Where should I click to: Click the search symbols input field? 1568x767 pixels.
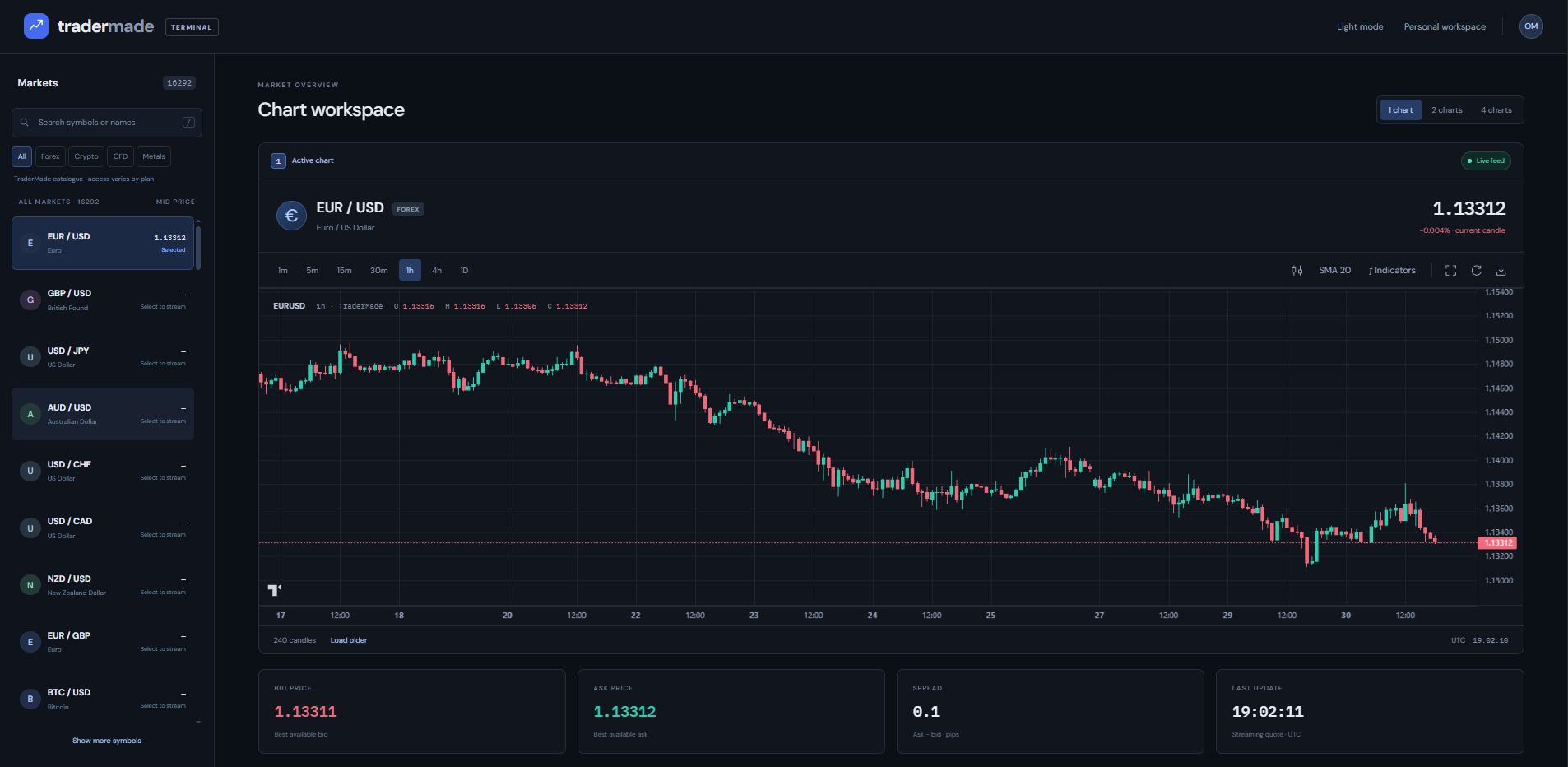107,123
